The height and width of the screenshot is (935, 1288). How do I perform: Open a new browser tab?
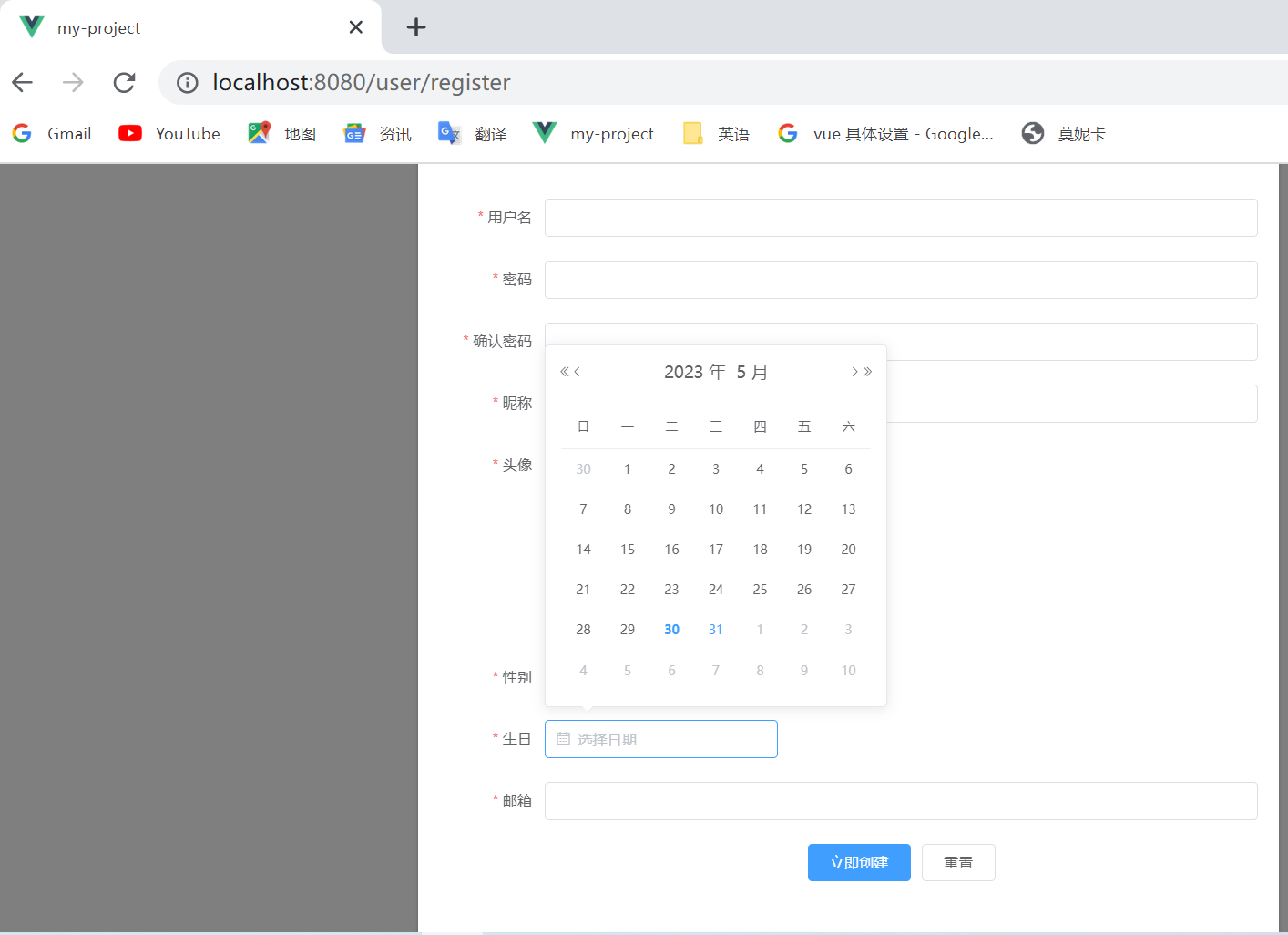[x=416, y=27]
